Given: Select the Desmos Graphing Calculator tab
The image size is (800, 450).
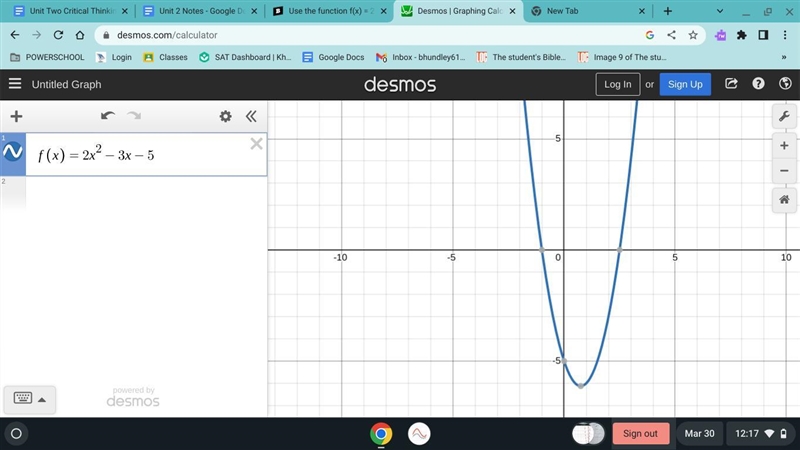Looking at the screenshot, I should (x=458, y=11).
